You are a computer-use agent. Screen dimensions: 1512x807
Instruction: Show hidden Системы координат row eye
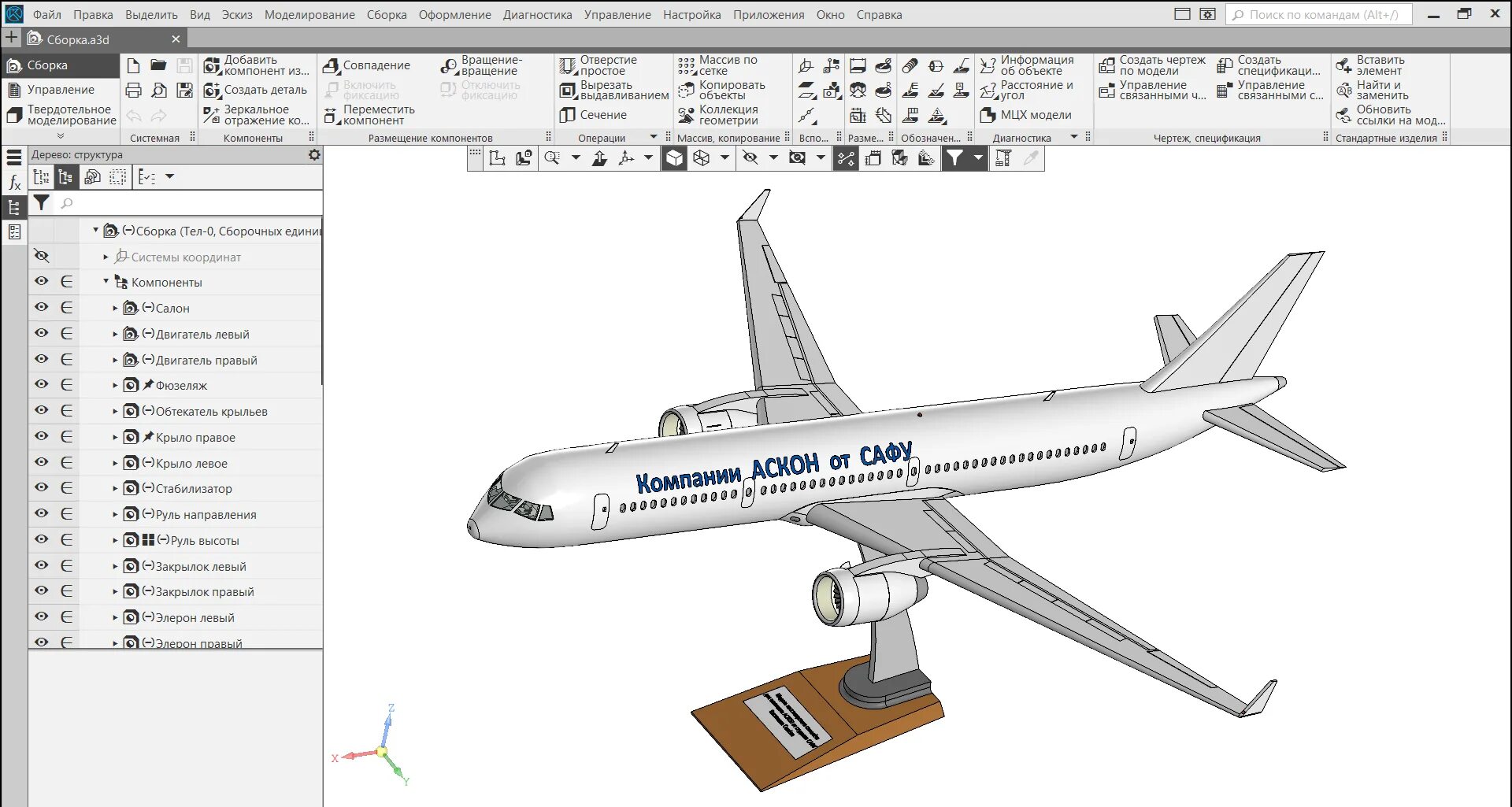[x=42, y=256]
